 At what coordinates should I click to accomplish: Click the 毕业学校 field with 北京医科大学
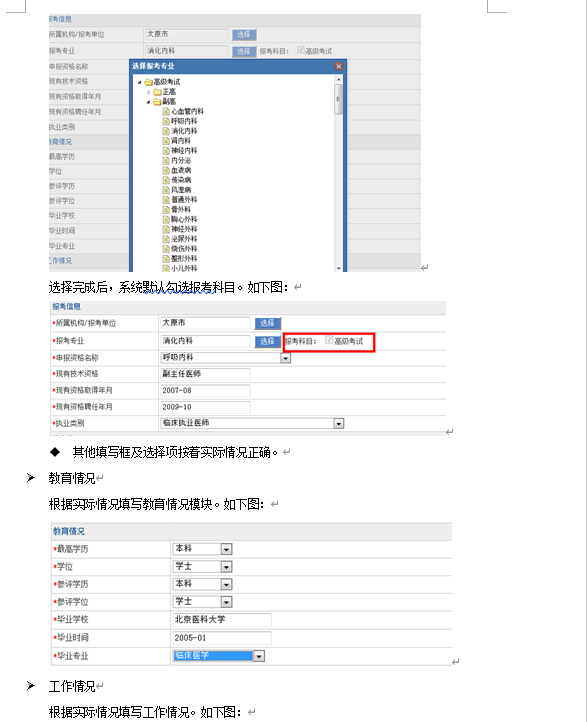(222, 620)
